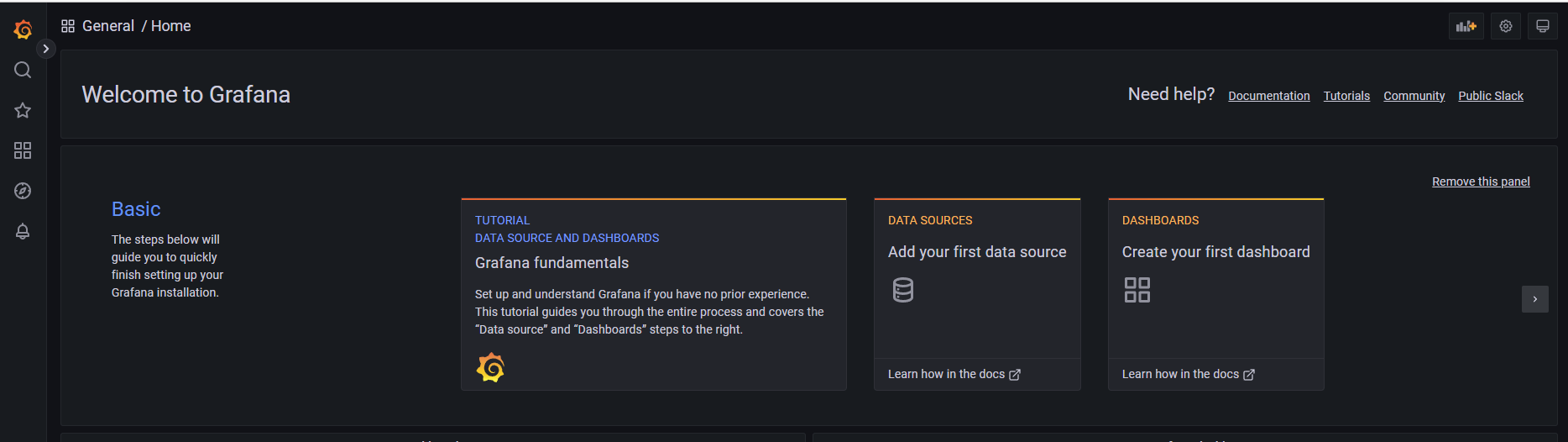Open the Community link
The width and height of the screenshot is (1568, 442).
pyautogui.click(x=1414, y=96)
